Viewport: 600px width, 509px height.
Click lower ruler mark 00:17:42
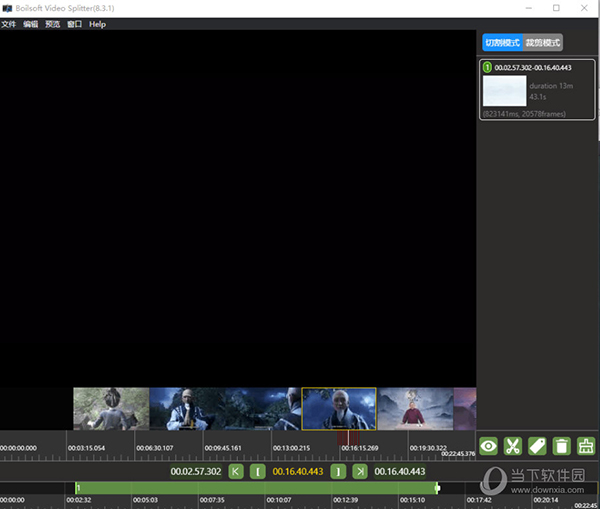pyautogui.click(x=479, y=500)
